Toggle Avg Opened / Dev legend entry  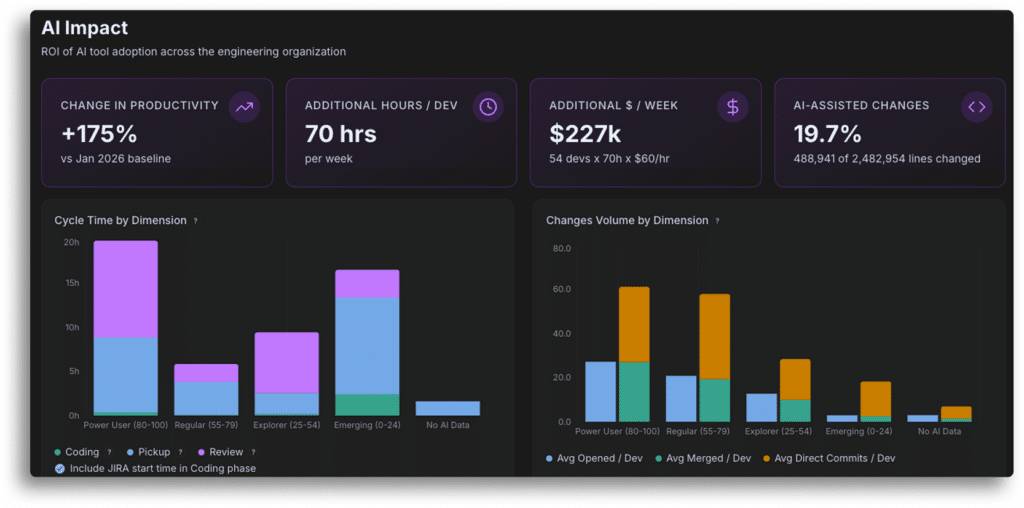point(595,458)
